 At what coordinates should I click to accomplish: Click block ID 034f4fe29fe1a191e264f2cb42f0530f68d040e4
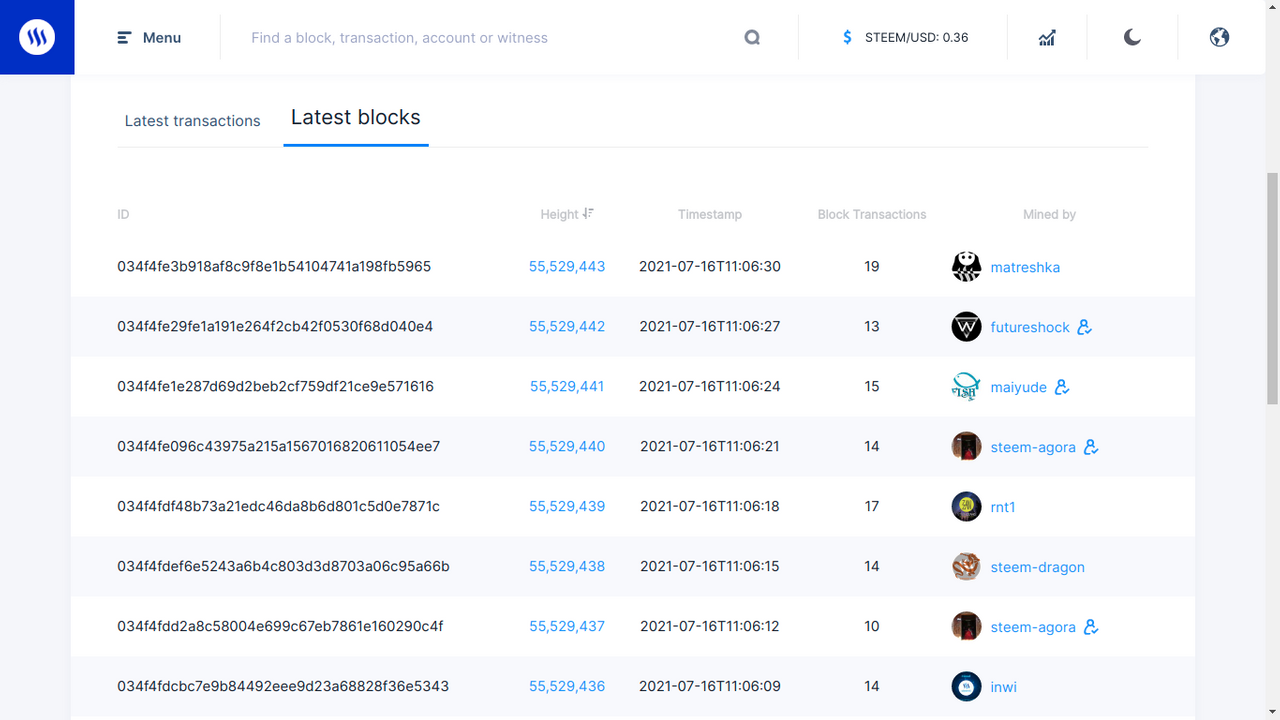click(x=275, y=327)
